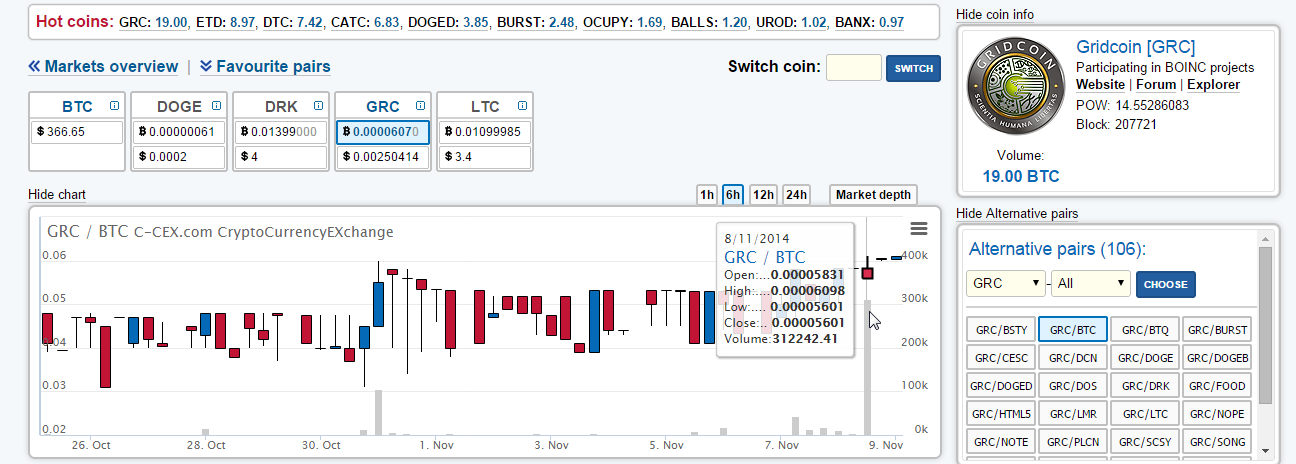
Task: Select the GRC/SCSY pair
Action: click(1145, 441)
